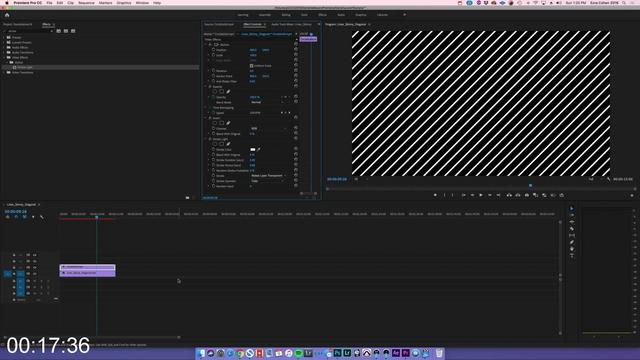Filter effects by Accelerated Effects icon
Image resolution: width=640 pixels, height=360 pixels.
tap(58, 31)
